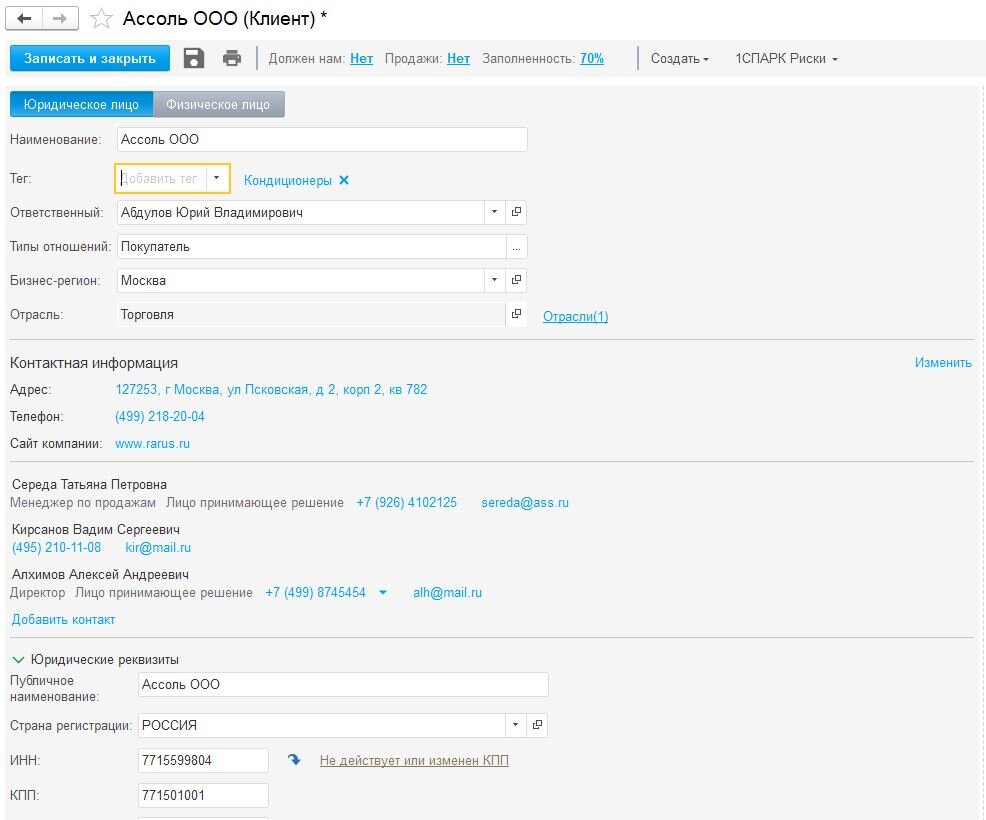Open the Заполненность 70% link
The width and height of the screenshot is (986, 820).
[592, 58]
